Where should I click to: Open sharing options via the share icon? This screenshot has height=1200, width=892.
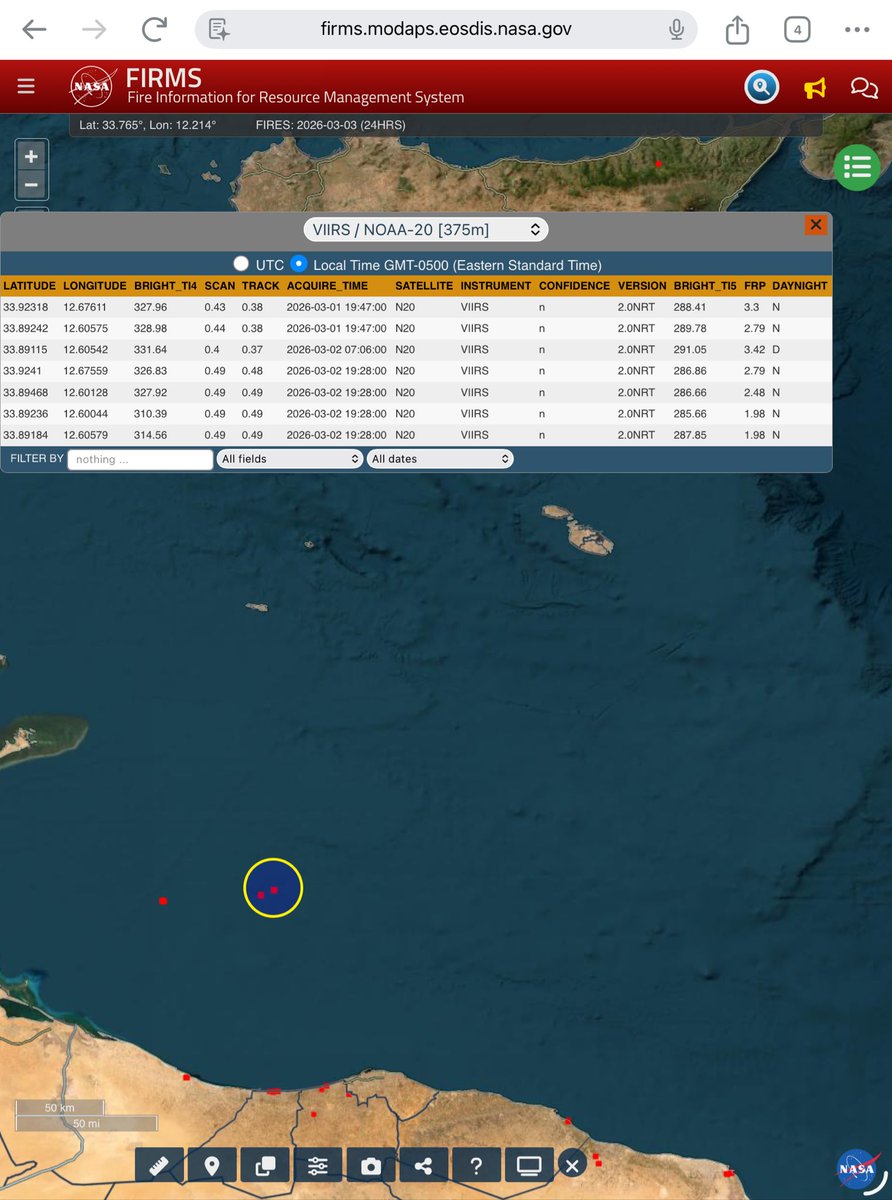click(x=423, y=1165)
